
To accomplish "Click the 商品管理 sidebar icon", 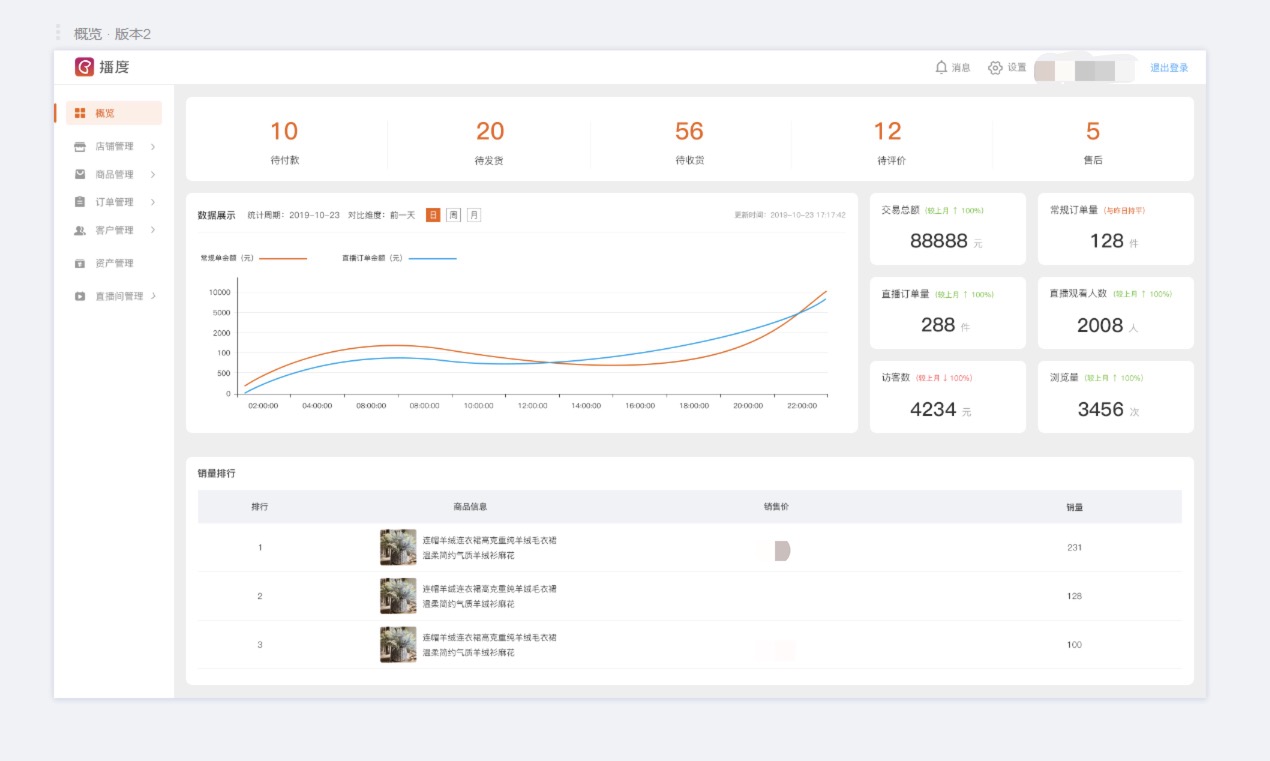I will coord(80,174).
